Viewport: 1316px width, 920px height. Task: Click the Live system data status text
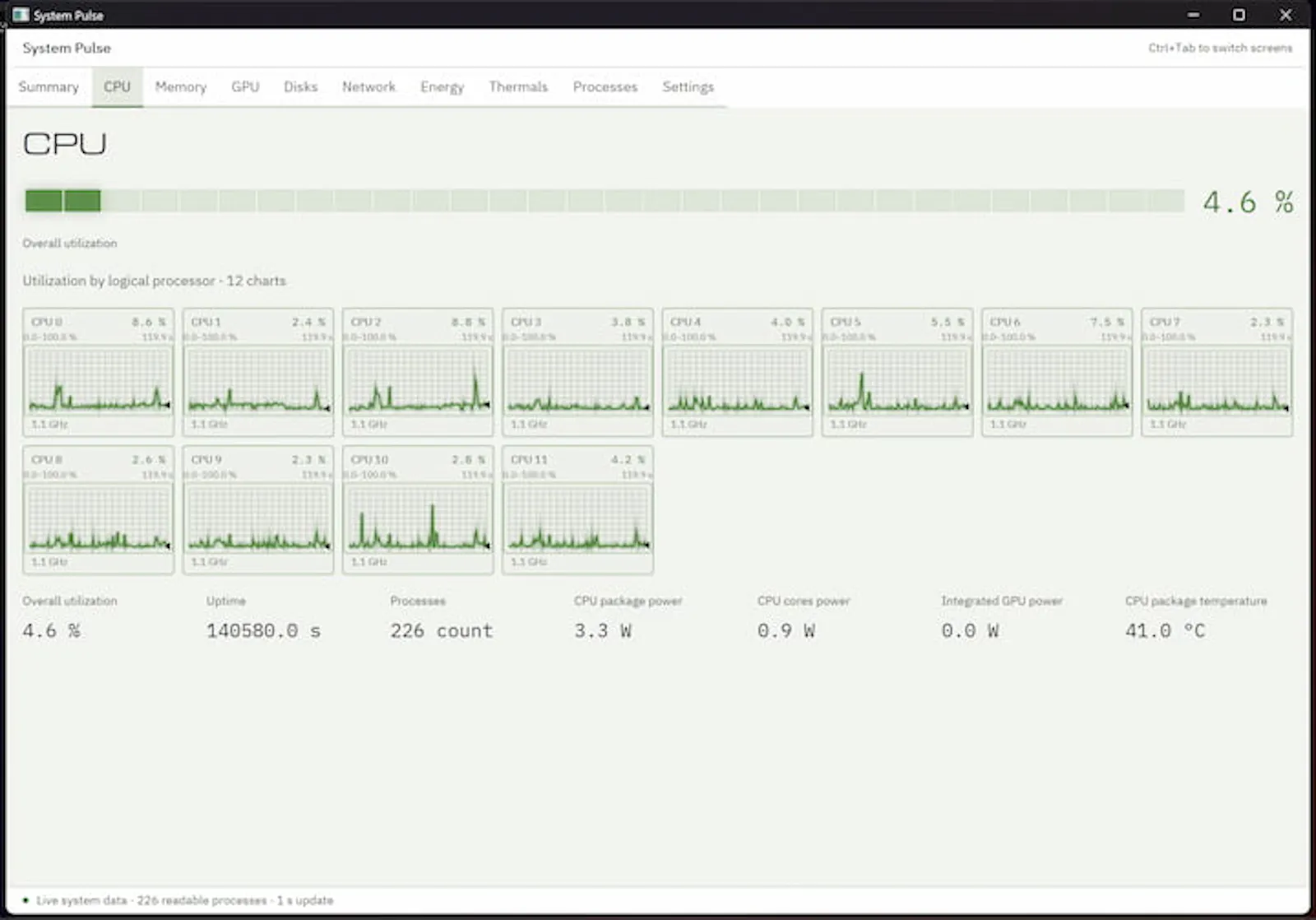click(x=185, y=900)
